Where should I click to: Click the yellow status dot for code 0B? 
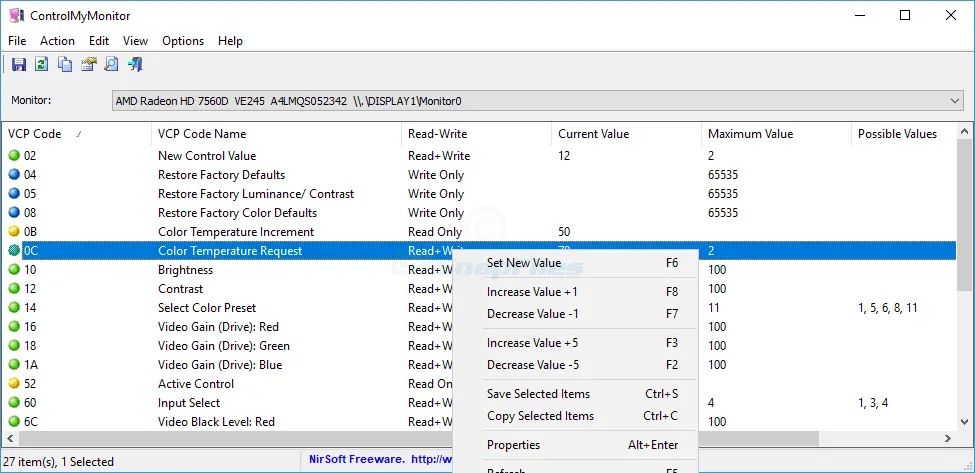[14, 232]
